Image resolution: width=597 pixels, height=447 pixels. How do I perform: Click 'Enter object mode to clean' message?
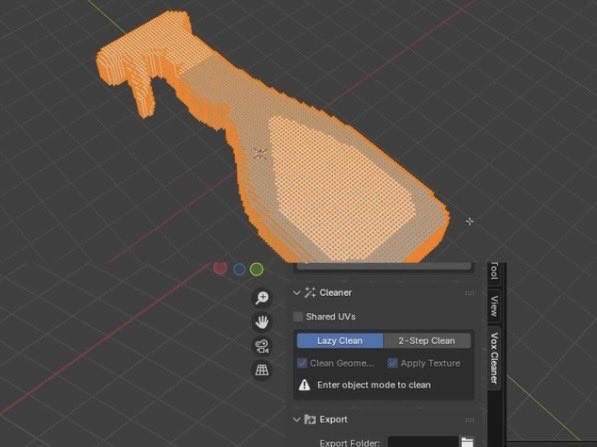[374, 385]
